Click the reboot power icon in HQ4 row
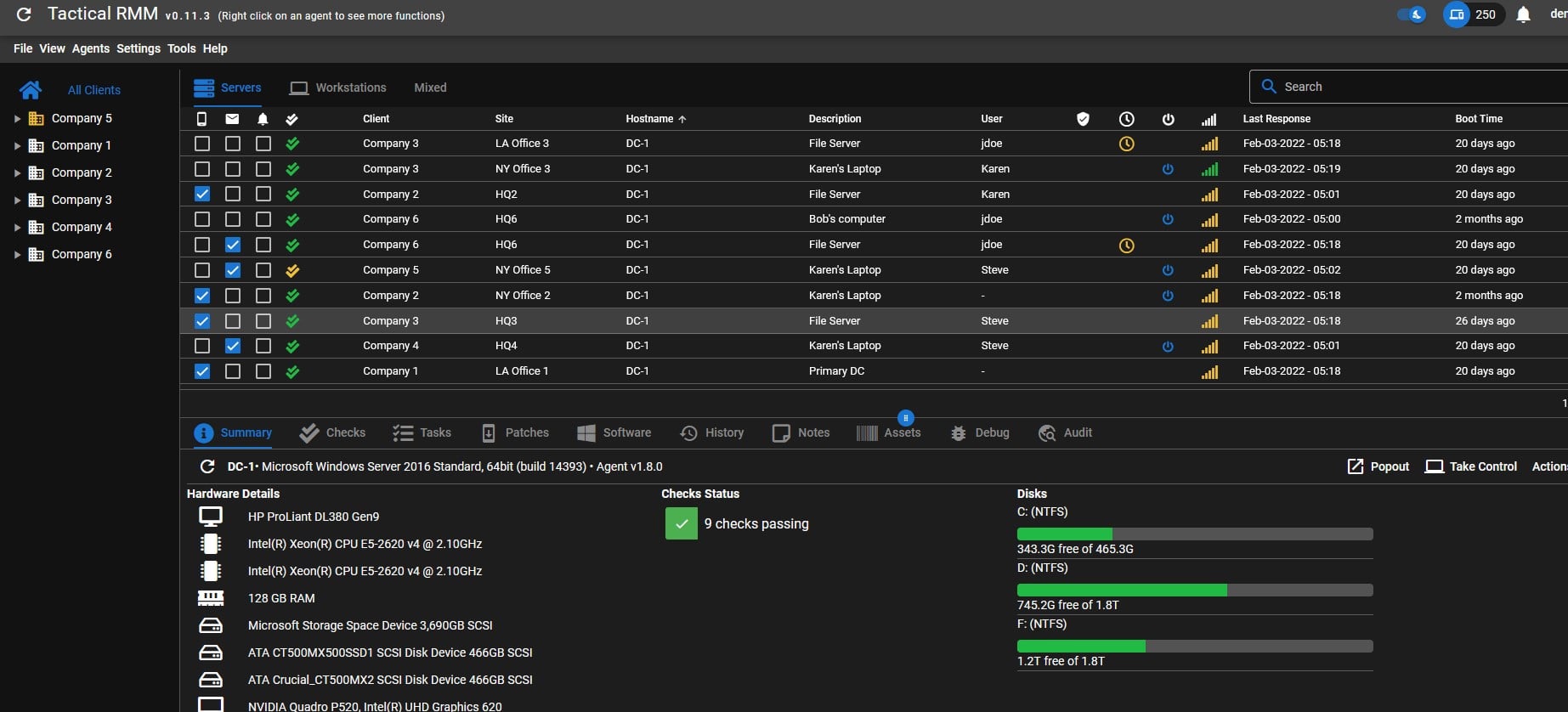Viewport: 1568px width, 712px height. pyautogui.click(x=1168, y=346)
